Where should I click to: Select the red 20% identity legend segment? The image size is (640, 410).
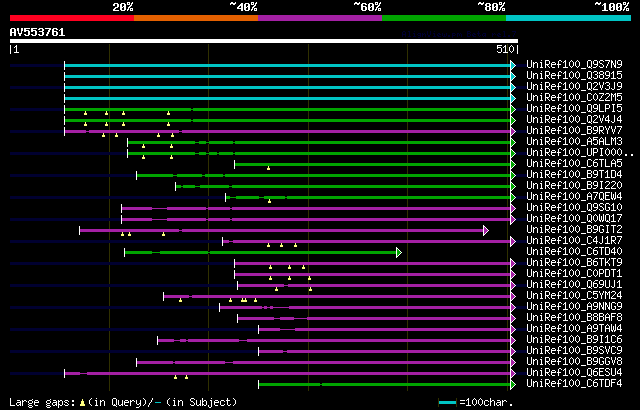tap(72, 18)
